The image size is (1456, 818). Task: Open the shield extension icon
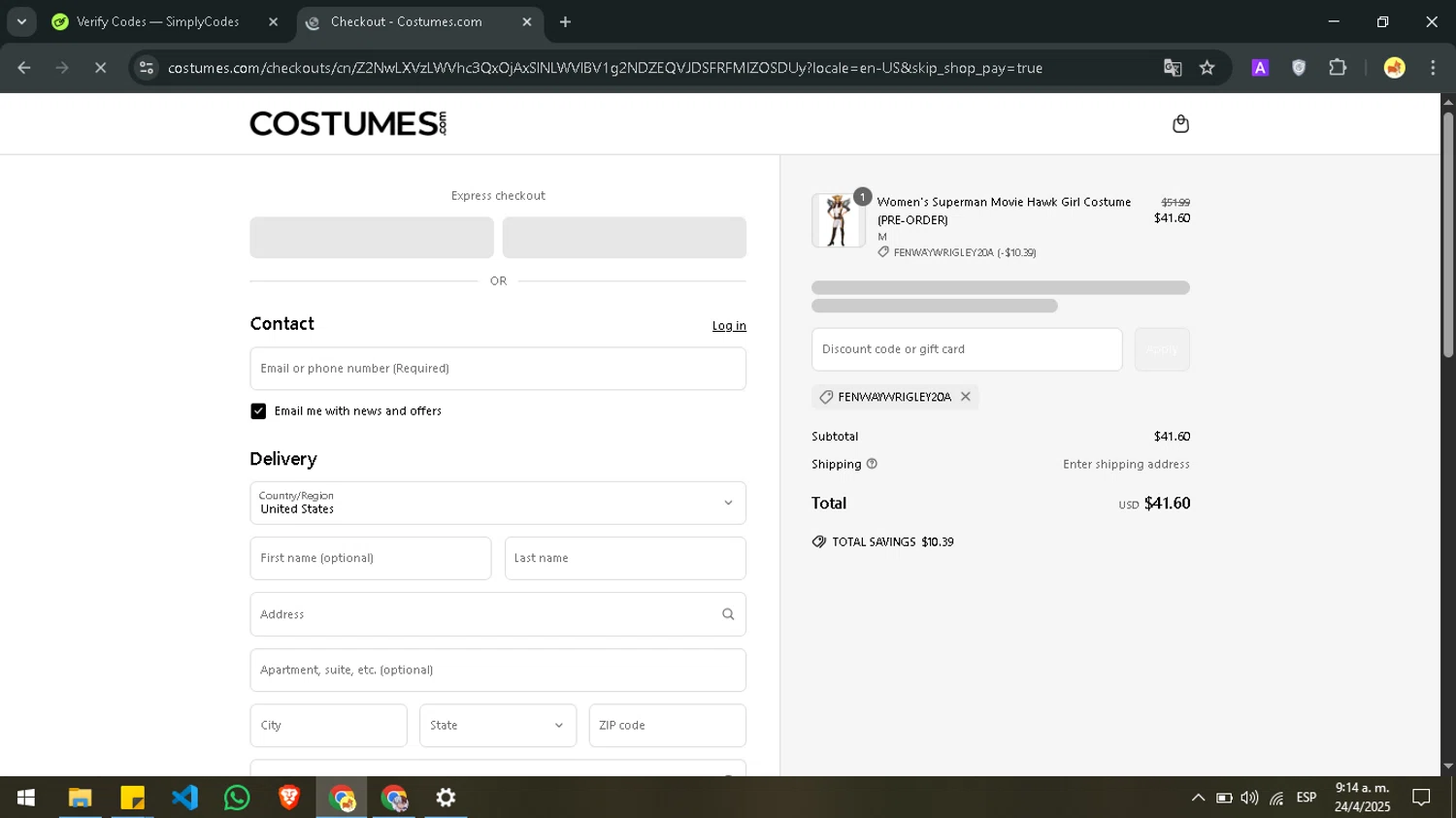1299,68
